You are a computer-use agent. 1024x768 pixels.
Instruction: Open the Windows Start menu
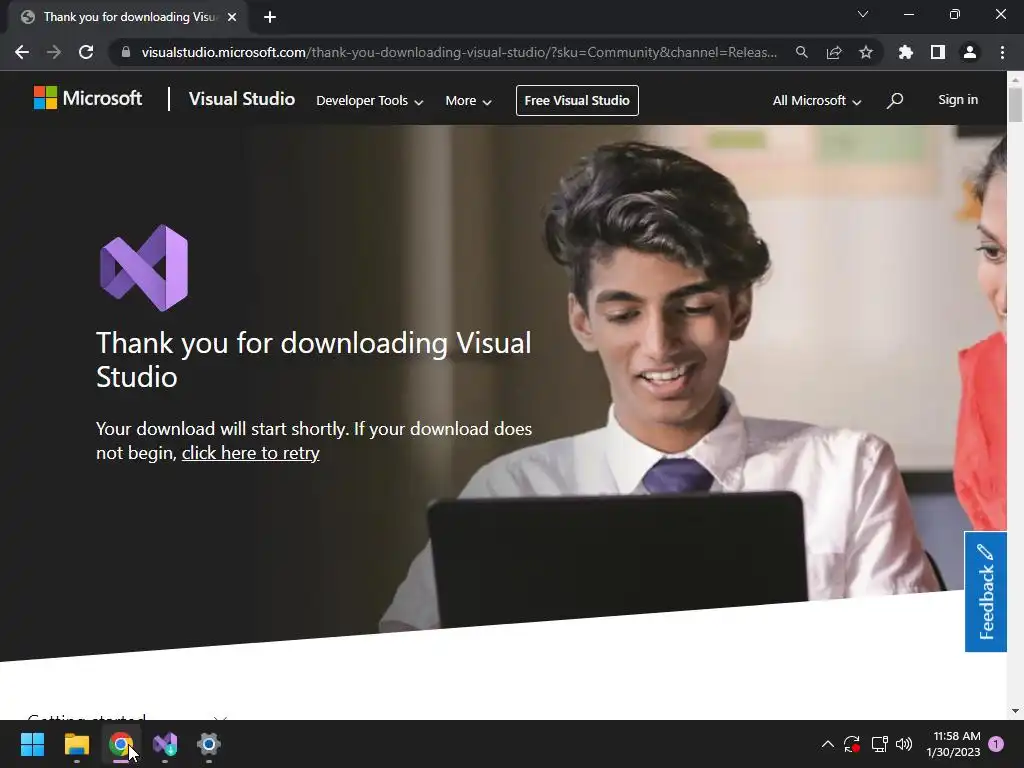coord(32,744)
